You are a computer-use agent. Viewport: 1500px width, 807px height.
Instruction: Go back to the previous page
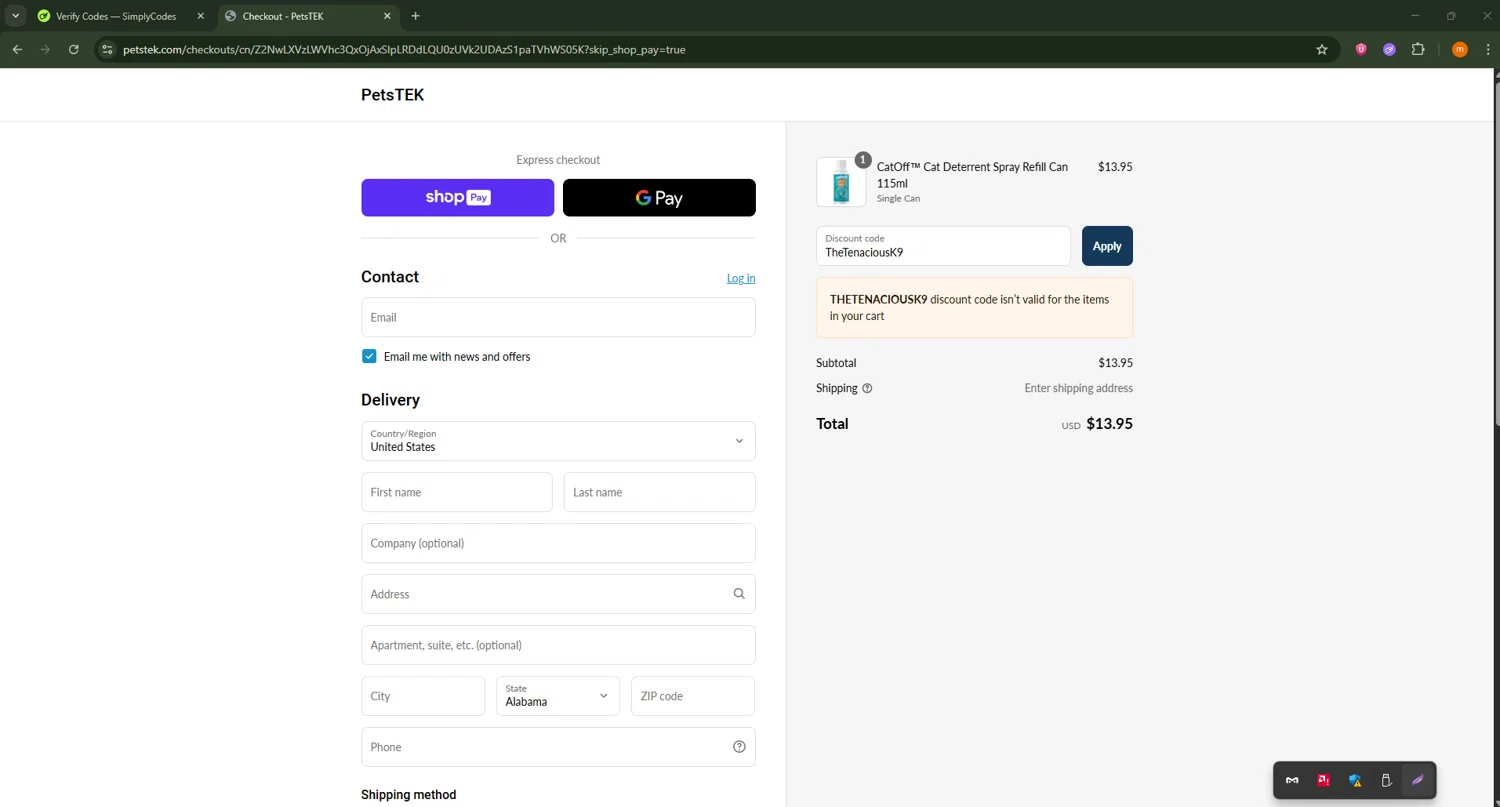(x=17, y=49)
